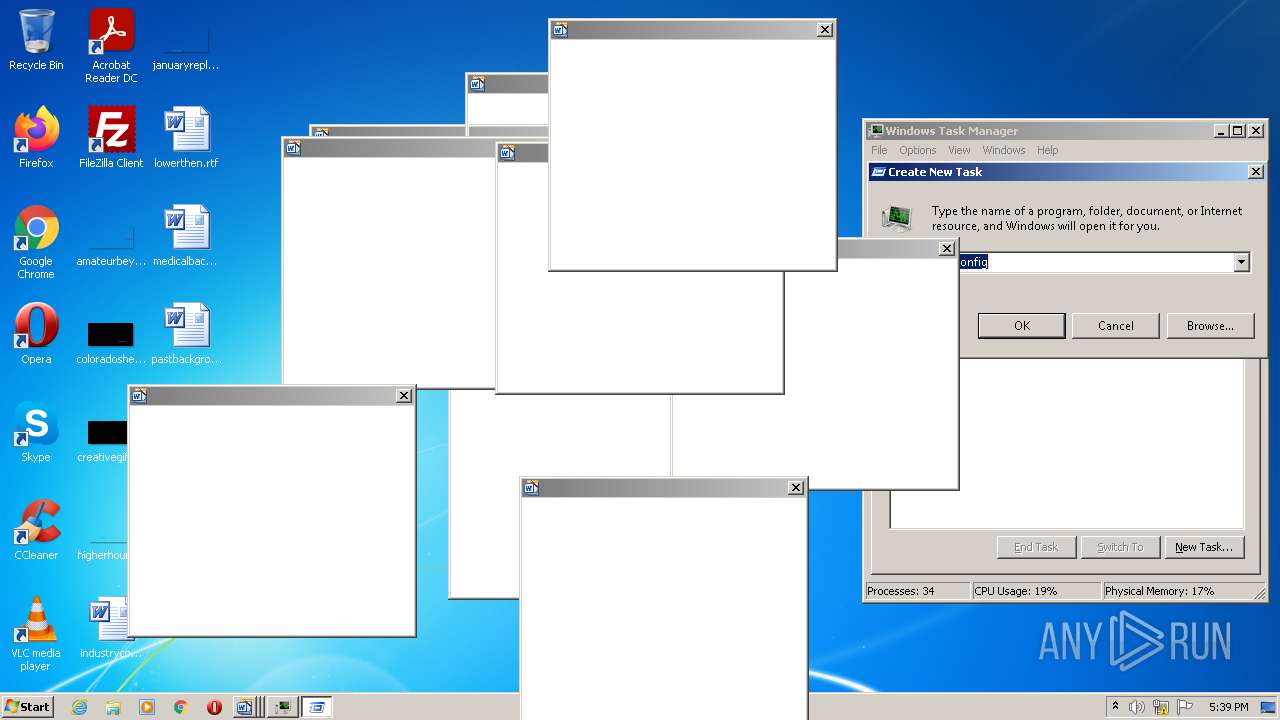Select the januaryrepl... desktop file
Viewport: 1280px width, 720px height.
click(x=186, y=46)
